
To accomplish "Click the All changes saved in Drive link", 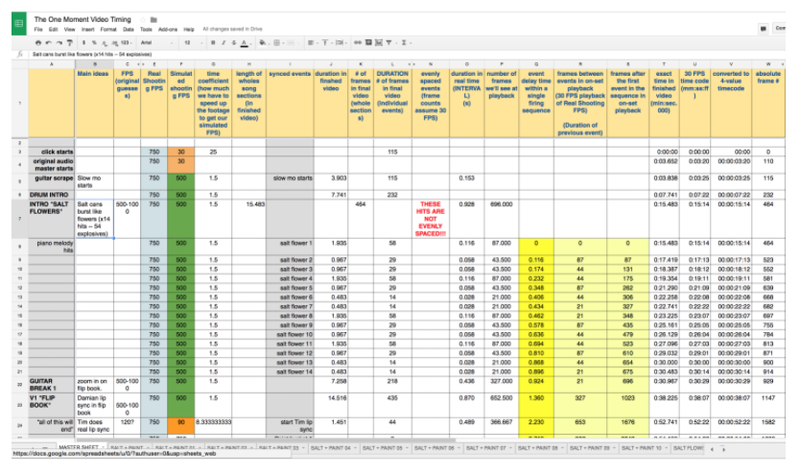I will [232, 29].
